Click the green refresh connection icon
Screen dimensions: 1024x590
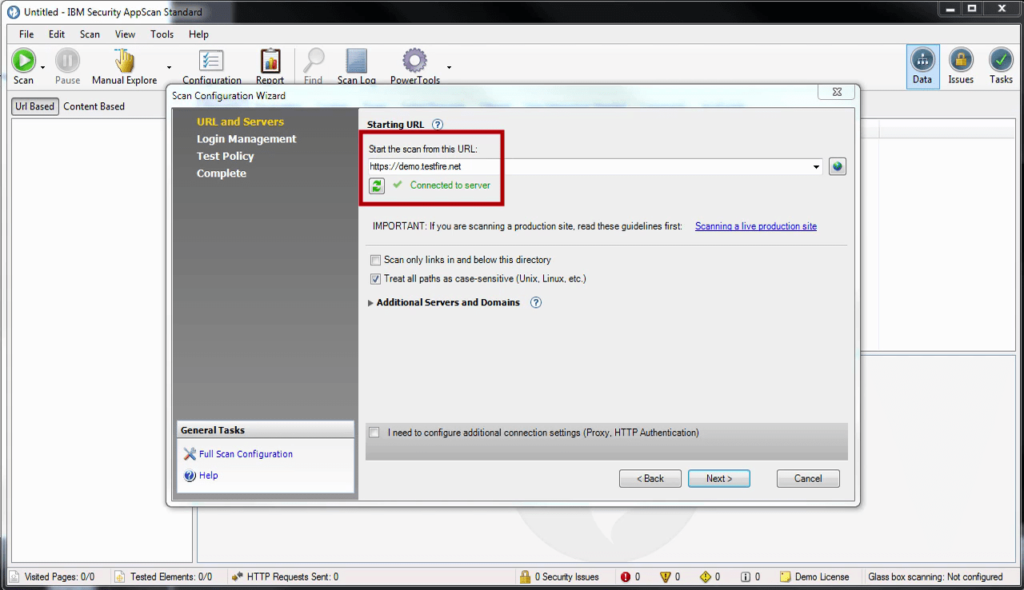click(x=377, y=185)
